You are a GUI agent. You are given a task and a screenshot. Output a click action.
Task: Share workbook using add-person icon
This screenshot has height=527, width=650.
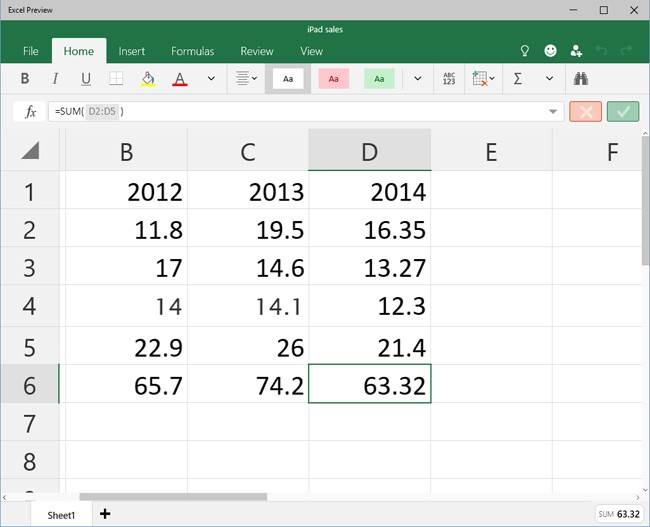tap(576, 51)
